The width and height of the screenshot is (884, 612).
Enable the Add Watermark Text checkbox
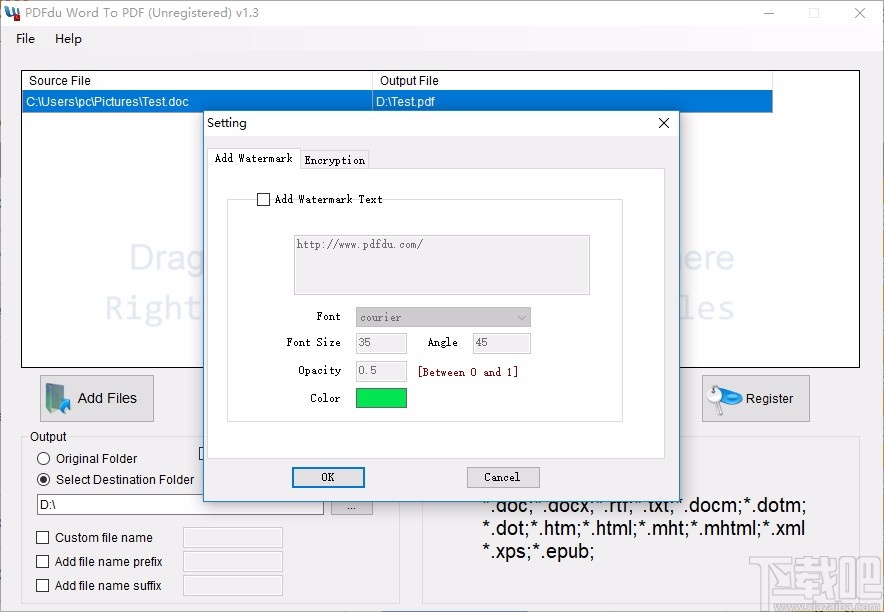click(263, 199)
